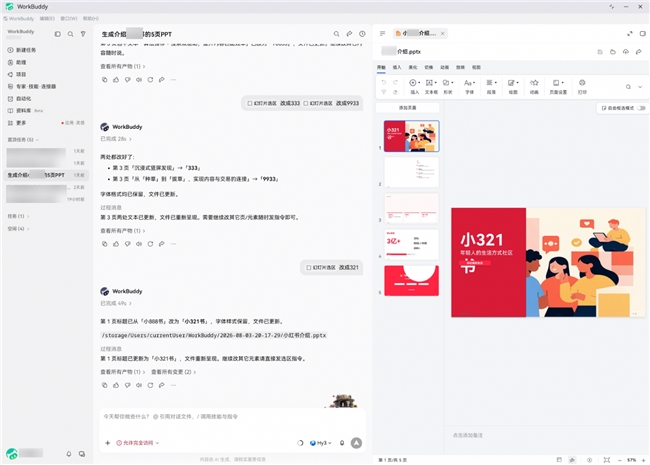This screenshot has height=465, width=650.
Task: Share the pptx using the arrow icon beside the filename
Action: point(639,52)
